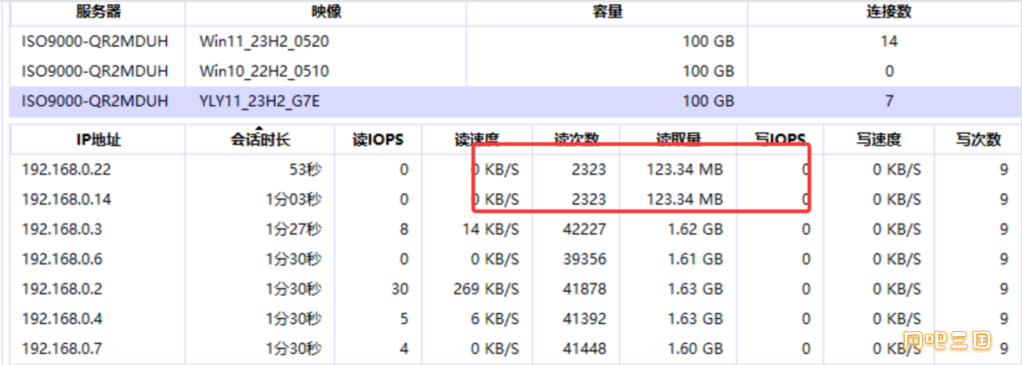Select client row 192.168.0.6
This screenshot has height=365, width=1022.
(x=516, y=259)
